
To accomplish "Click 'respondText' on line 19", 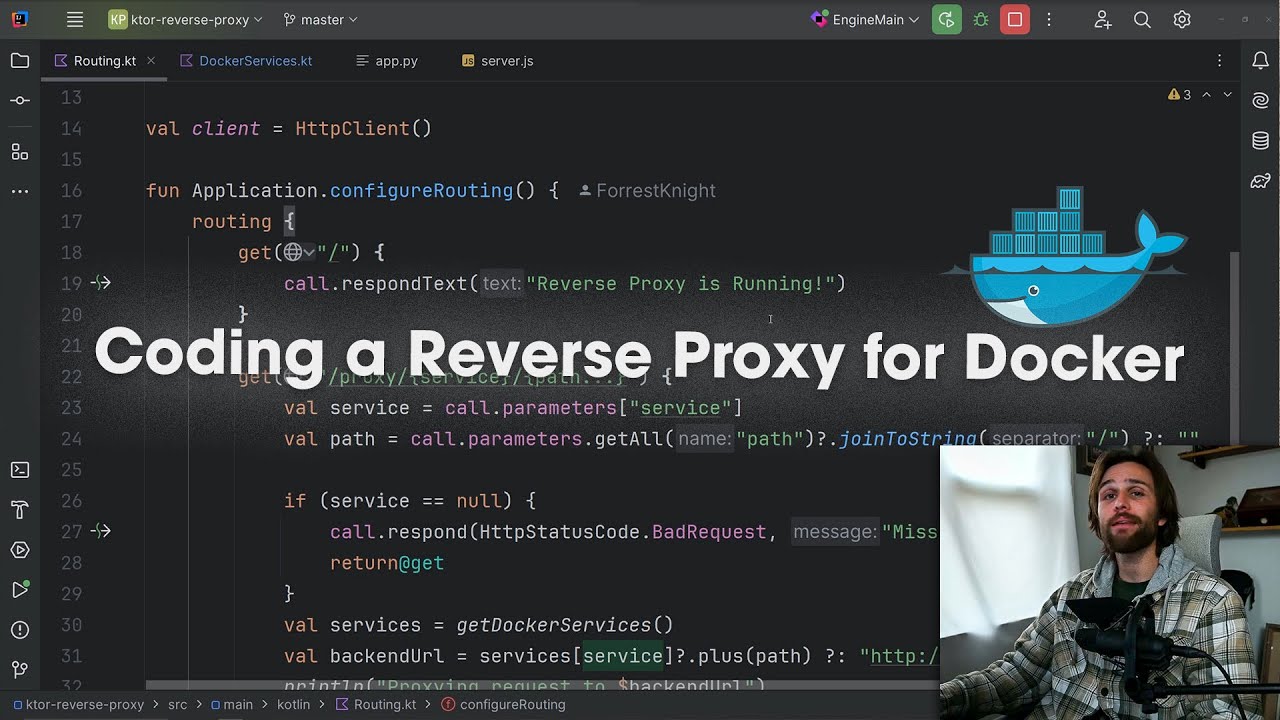I will [x=404, y=284].
